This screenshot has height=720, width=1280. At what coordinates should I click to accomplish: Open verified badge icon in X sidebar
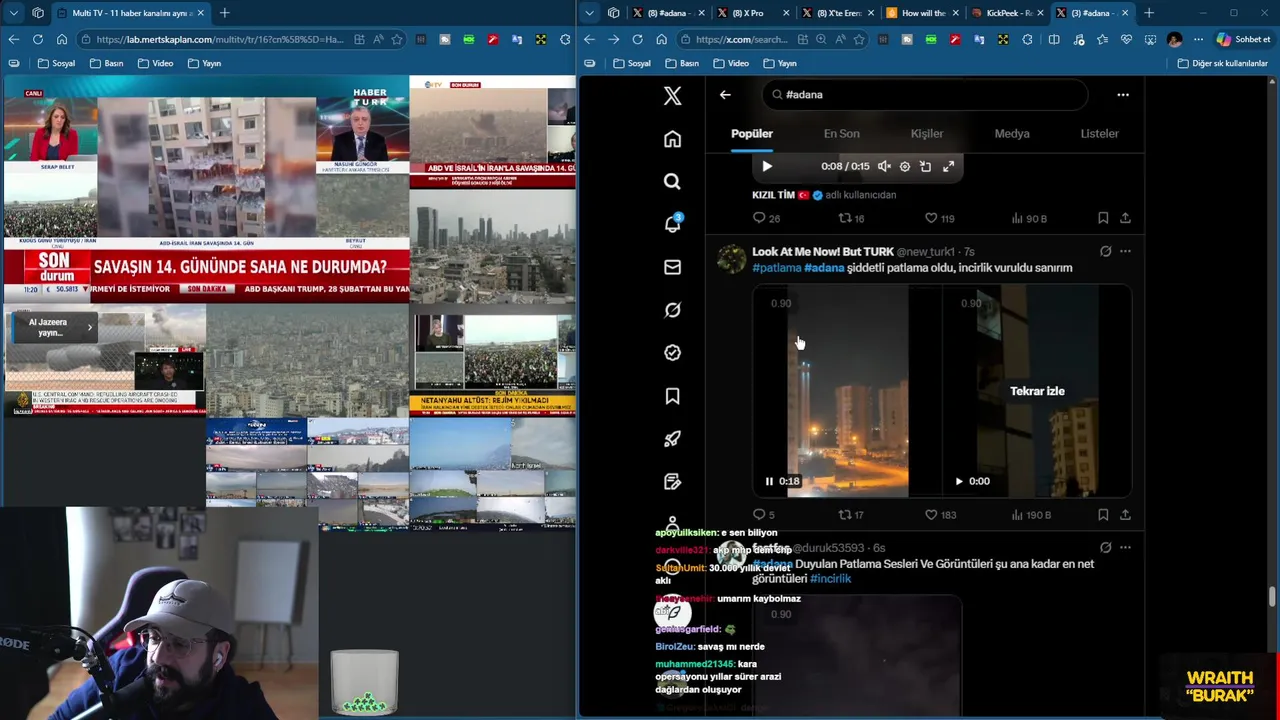pos(672,352)
